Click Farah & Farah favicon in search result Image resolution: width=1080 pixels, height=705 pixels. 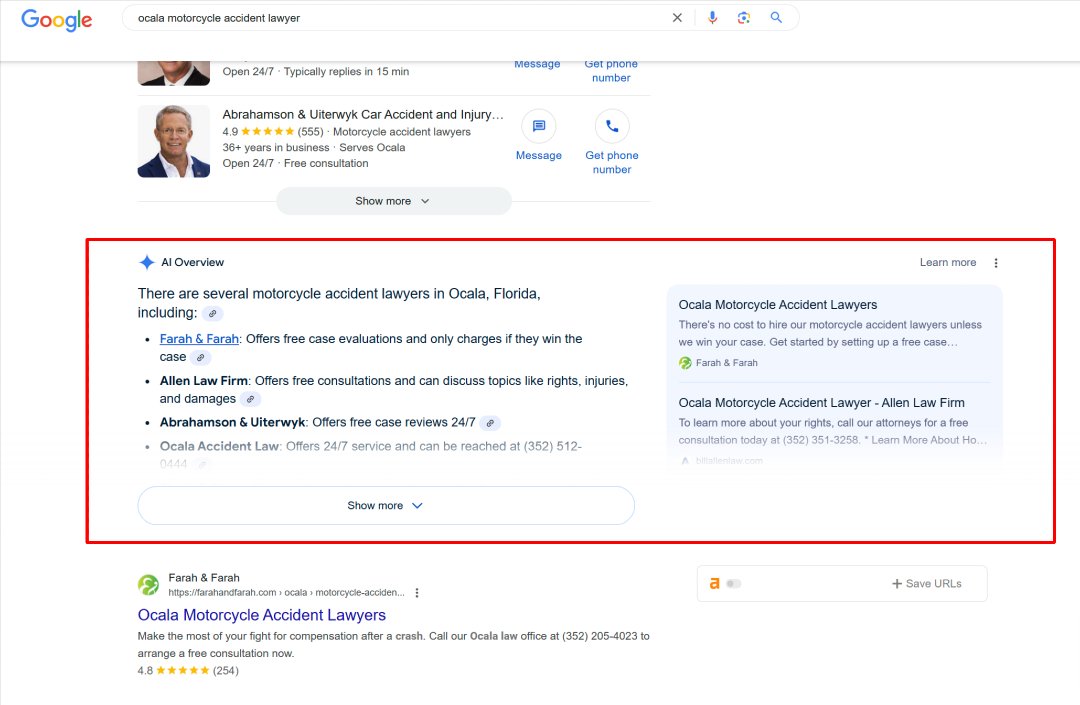pyautogui.click(x=148, y=585)
